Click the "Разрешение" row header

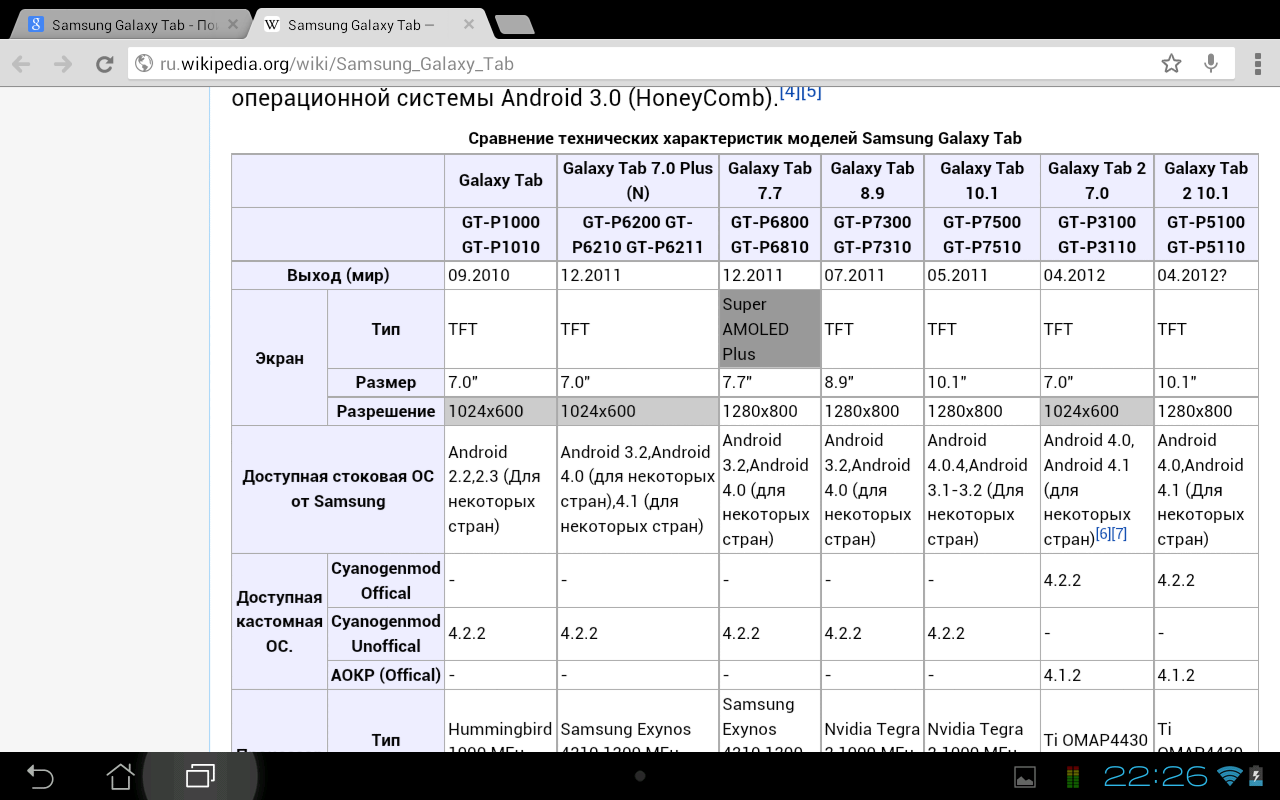pyautogui.click(x=386, y=411)
